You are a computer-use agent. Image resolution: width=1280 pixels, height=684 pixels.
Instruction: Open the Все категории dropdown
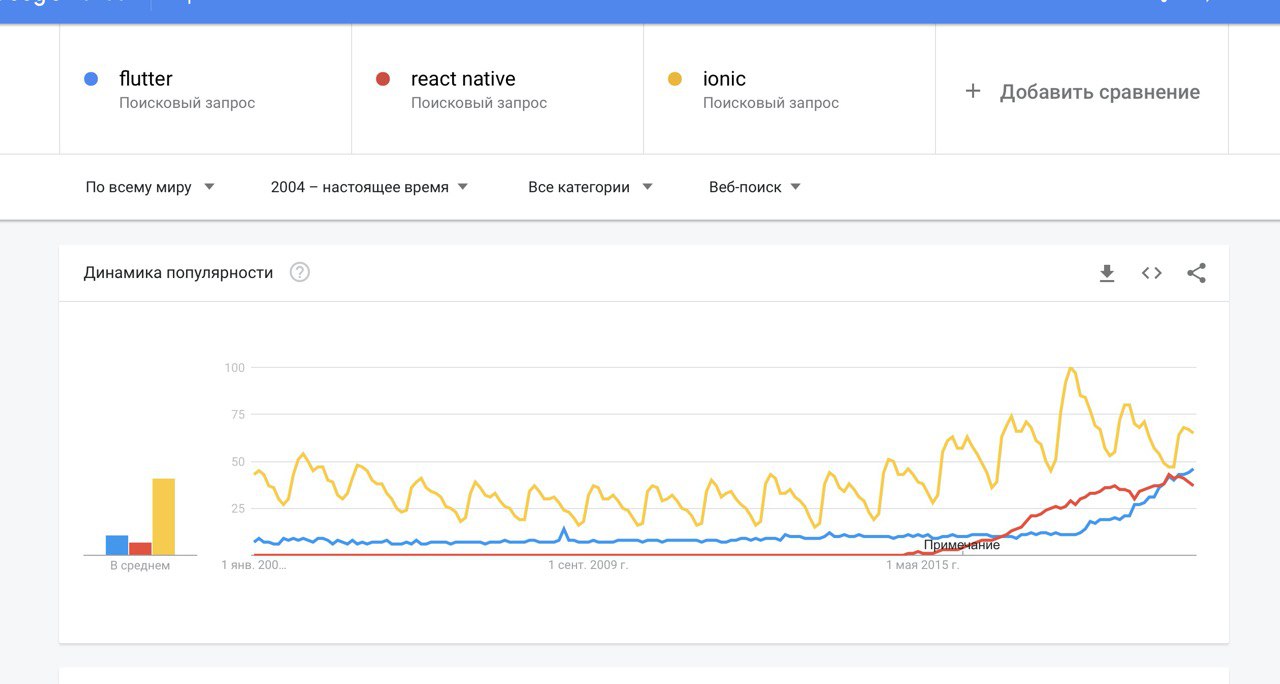coord(590,187)
